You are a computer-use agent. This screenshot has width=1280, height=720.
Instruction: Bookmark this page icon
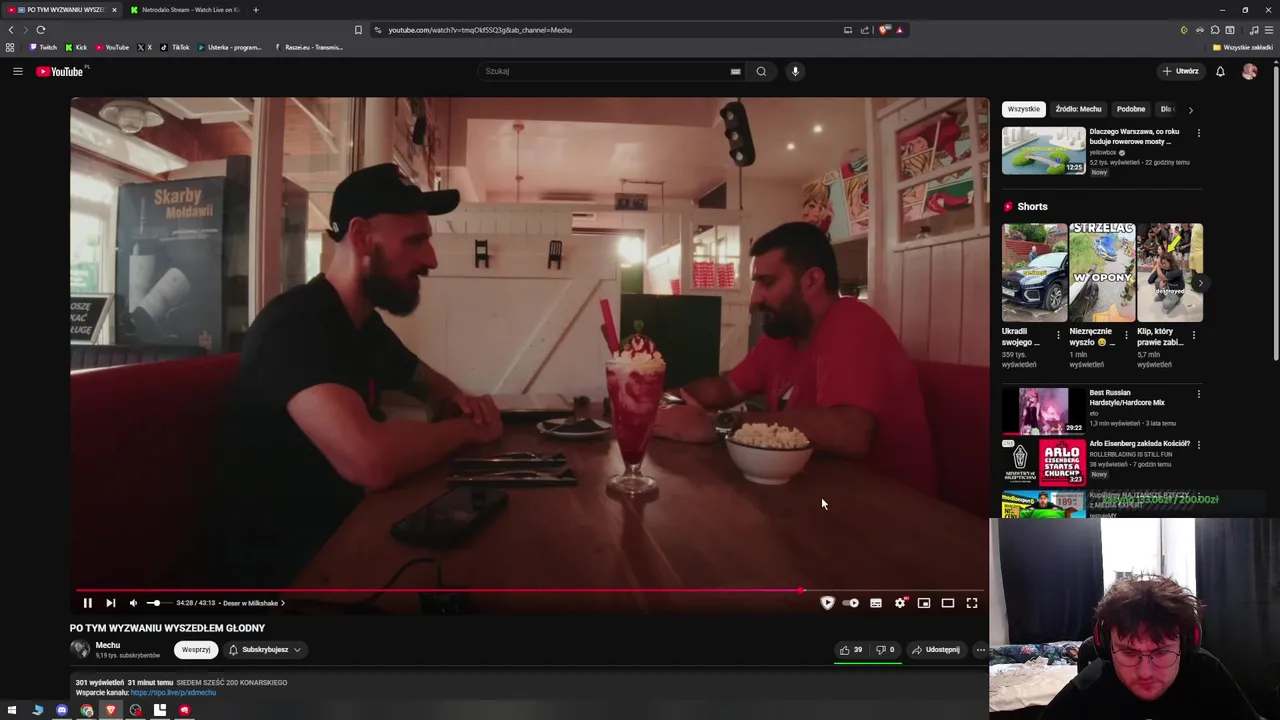pos(358,30)
